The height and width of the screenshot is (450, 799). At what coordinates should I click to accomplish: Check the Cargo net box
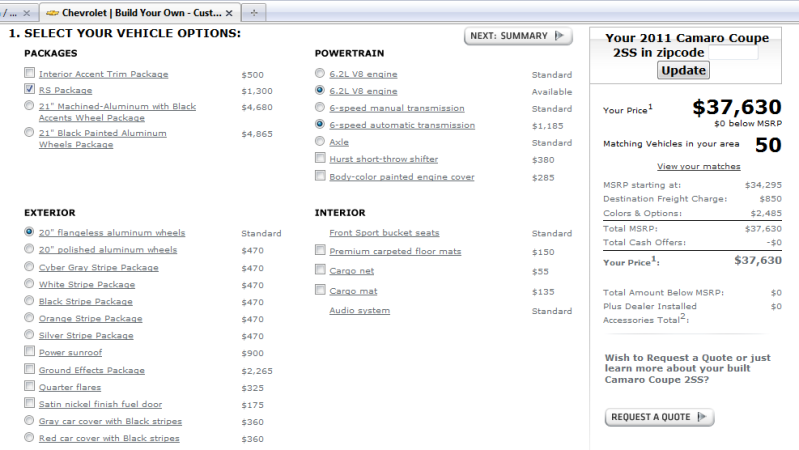tap(320, 269)
